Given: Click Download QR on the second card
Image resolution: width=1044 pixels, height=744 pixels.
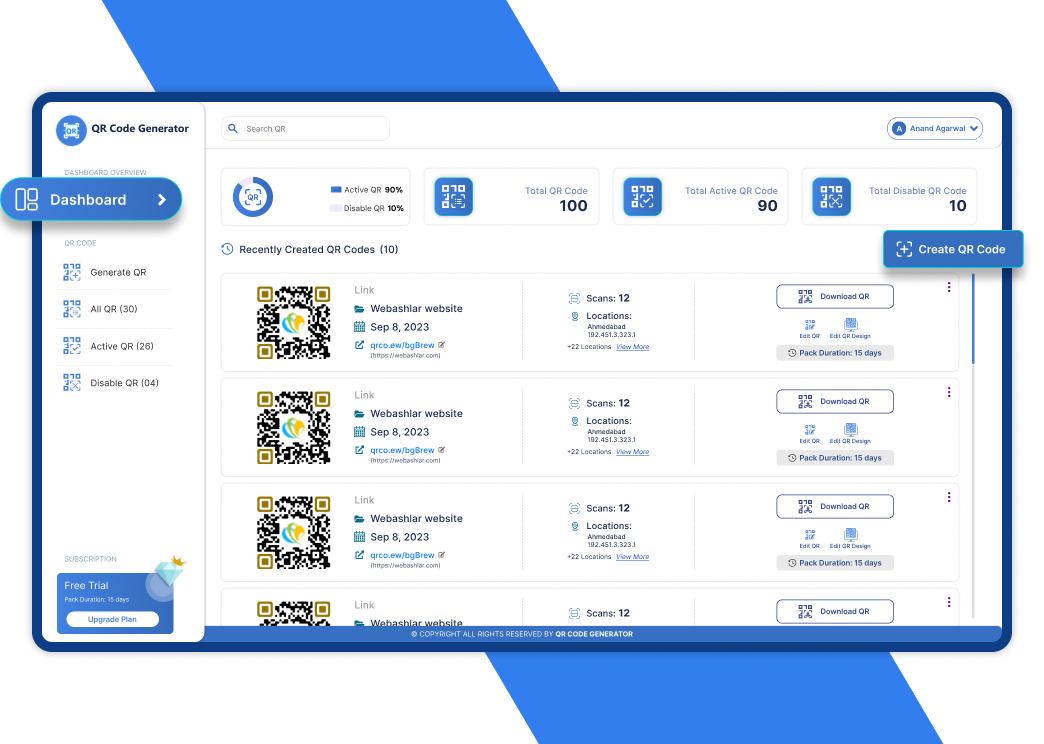Looking at the screenshot, I should coord(835,402).
